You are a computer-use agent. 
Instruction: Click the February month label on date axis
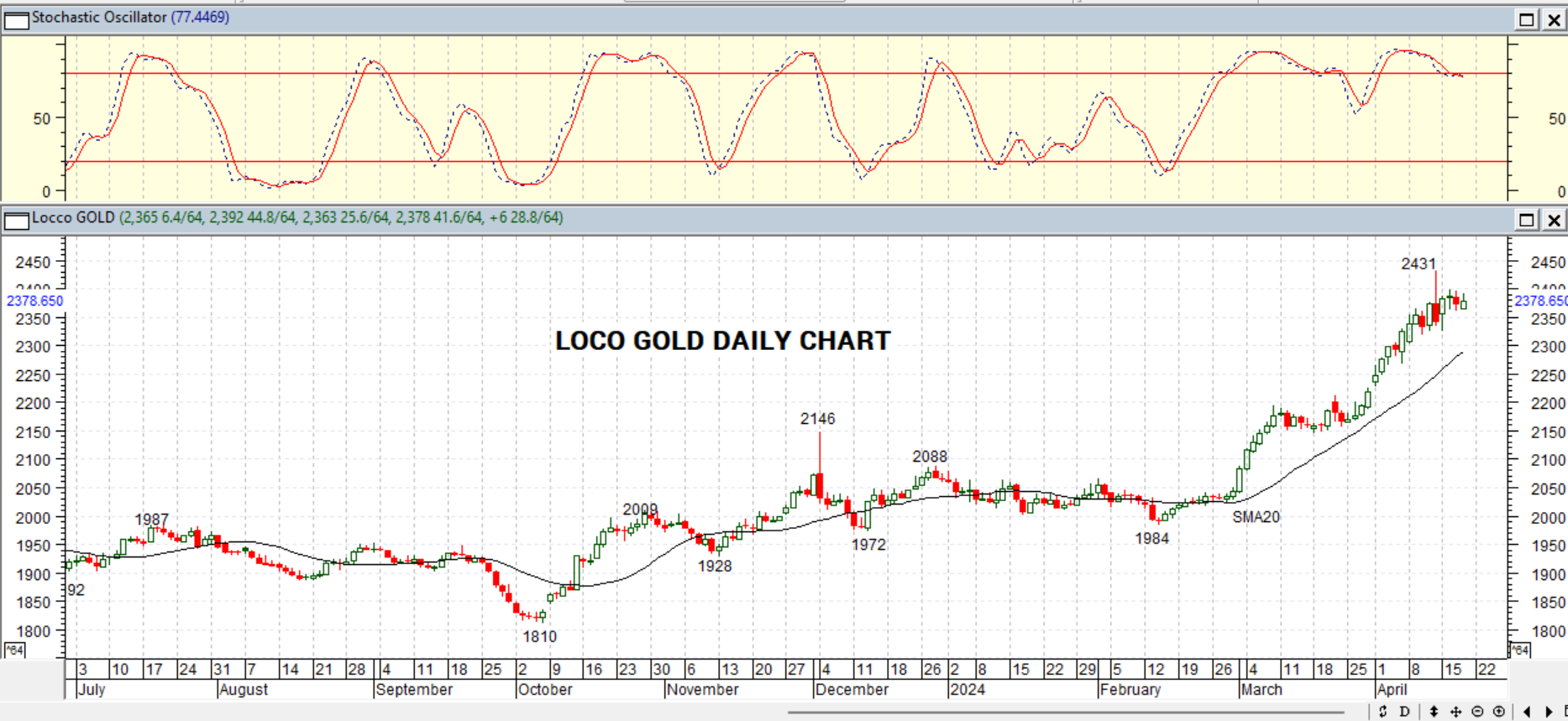point(1130,689)
